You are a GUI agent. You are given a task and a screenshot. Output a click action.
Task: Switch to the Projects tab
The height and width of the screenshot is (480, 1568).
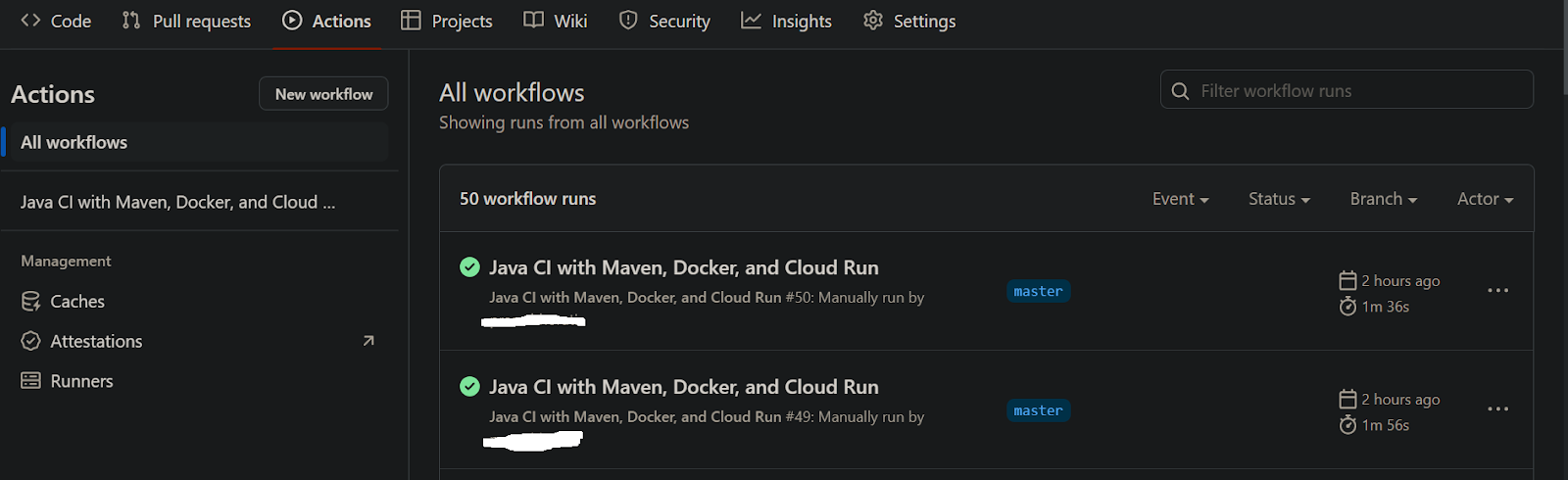447,21
